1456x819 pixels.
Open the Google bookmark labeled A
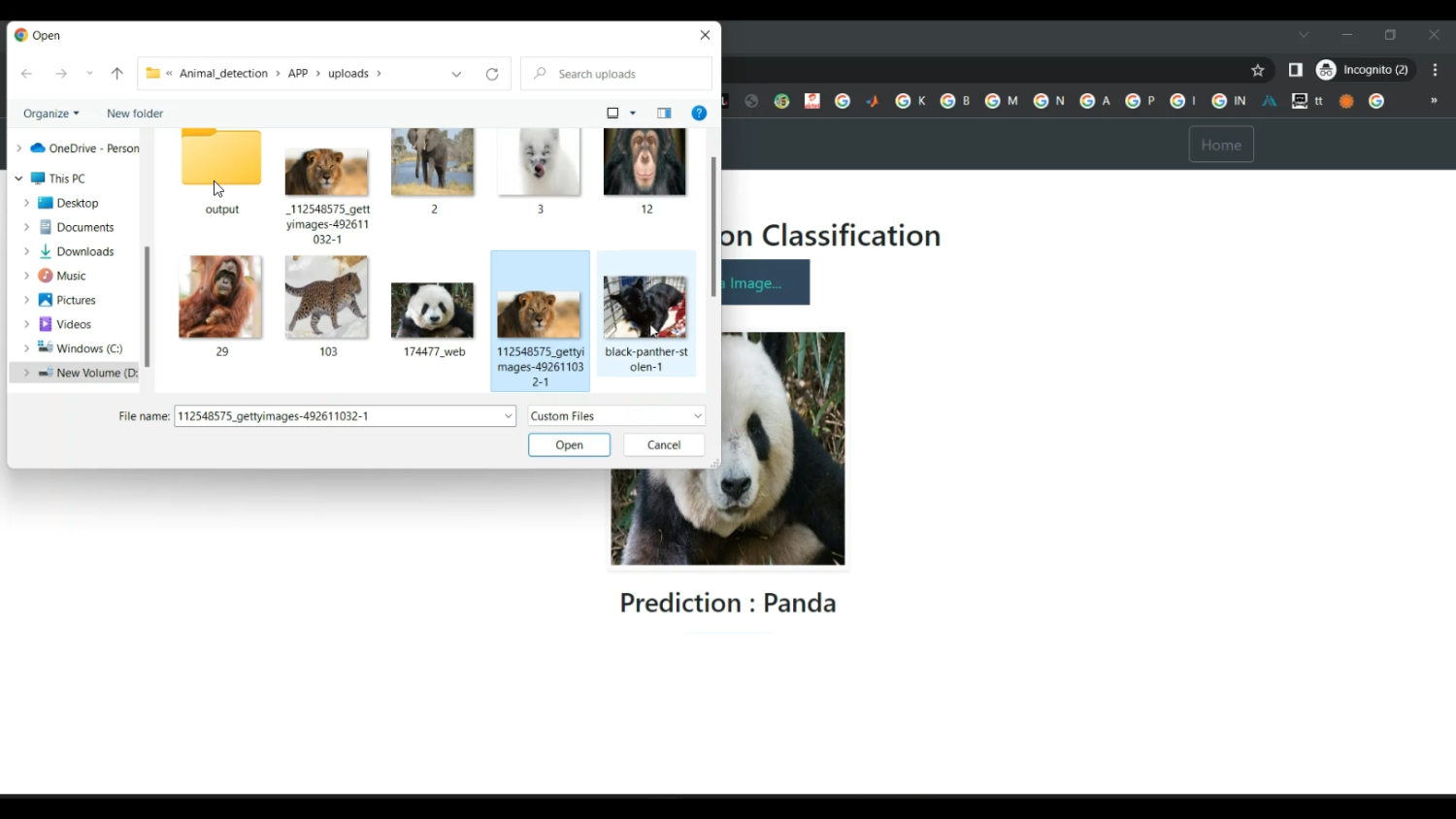point(1095,101)
